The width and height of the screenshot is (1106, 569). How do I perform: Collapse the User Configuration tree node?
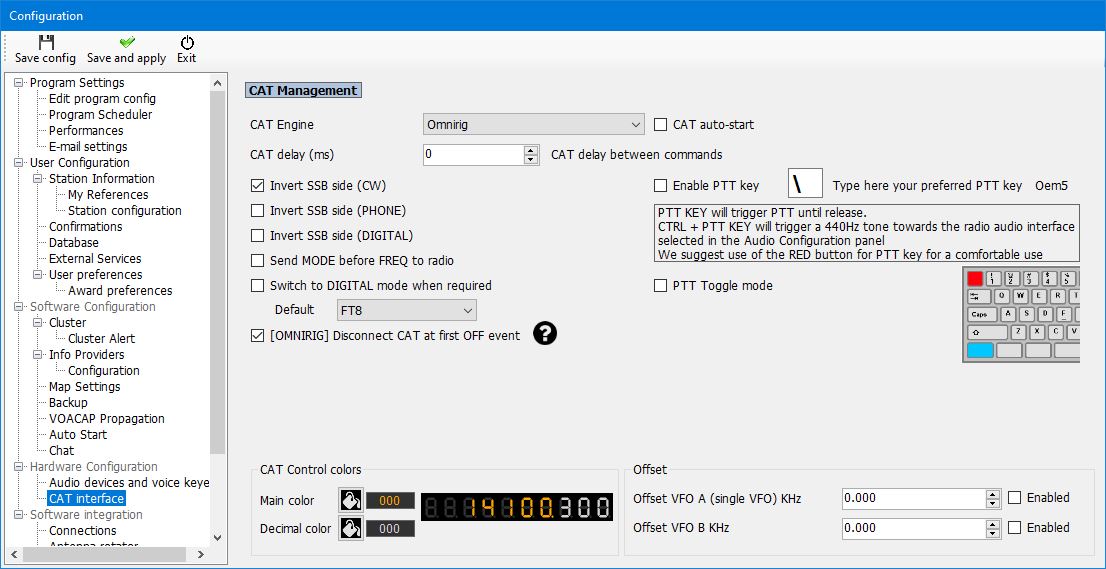pyautogui.click(x=19, y=163)
